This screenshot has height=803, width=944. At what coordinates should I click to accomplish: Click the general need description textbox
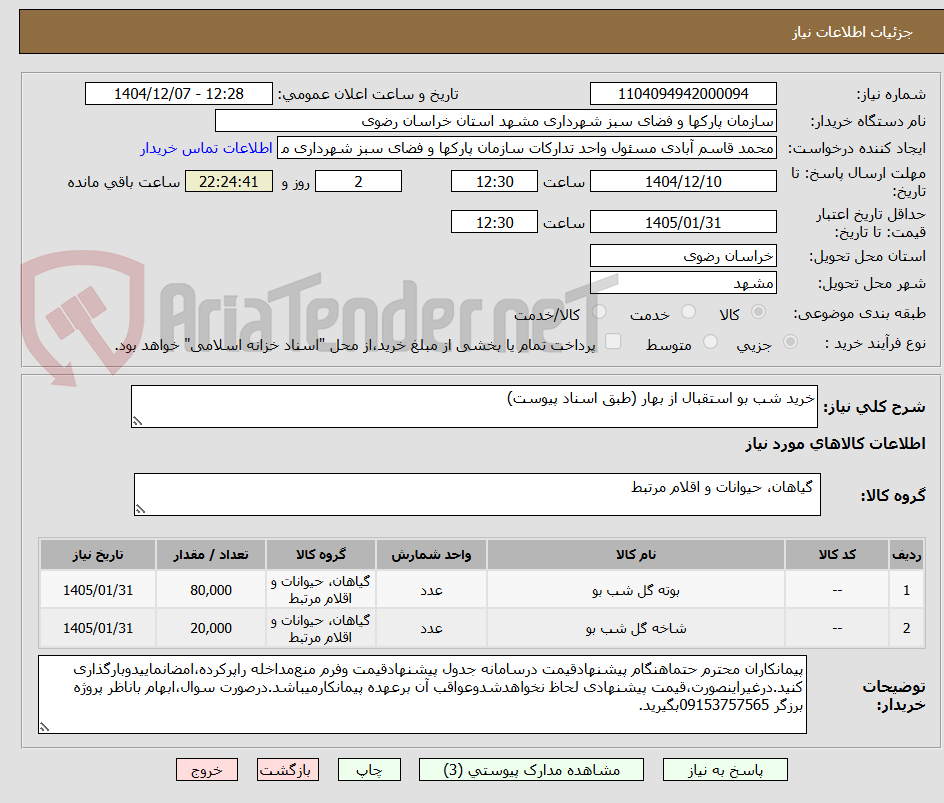[x=474, y=407]
